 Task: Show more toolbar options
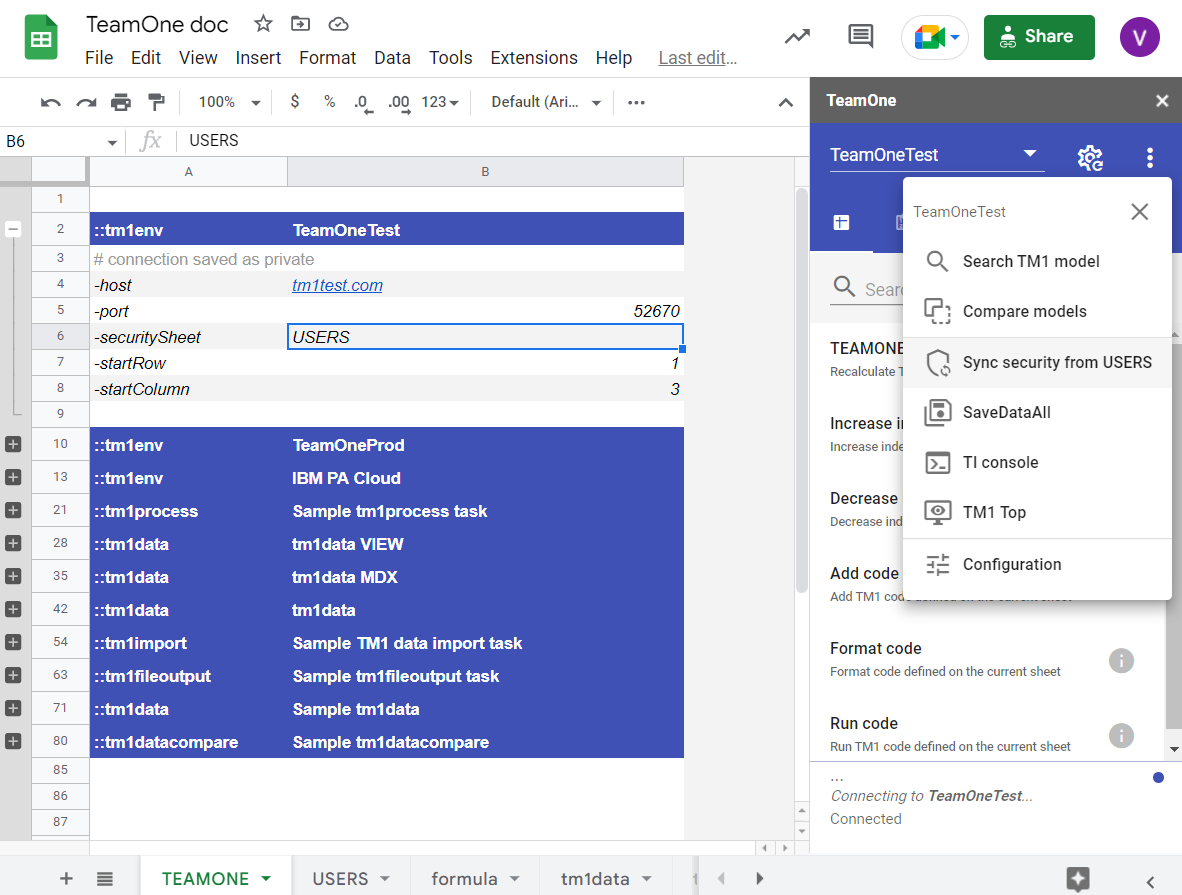[x=636, y=103]
